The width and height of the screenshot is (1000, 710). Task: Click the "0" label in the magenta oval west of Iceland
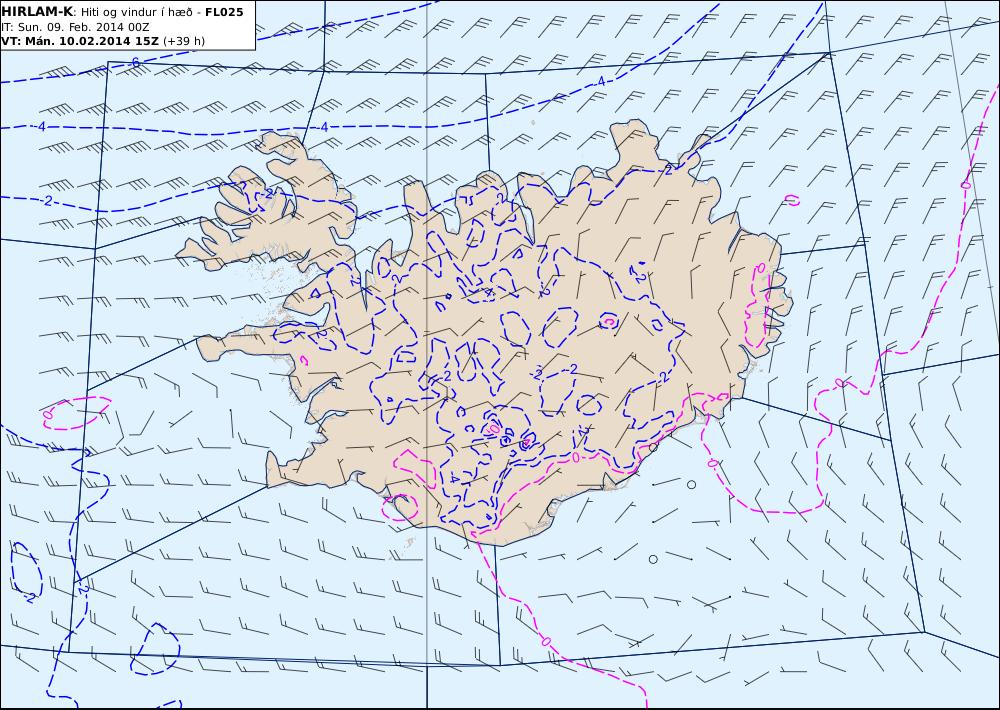coord(47,415)
